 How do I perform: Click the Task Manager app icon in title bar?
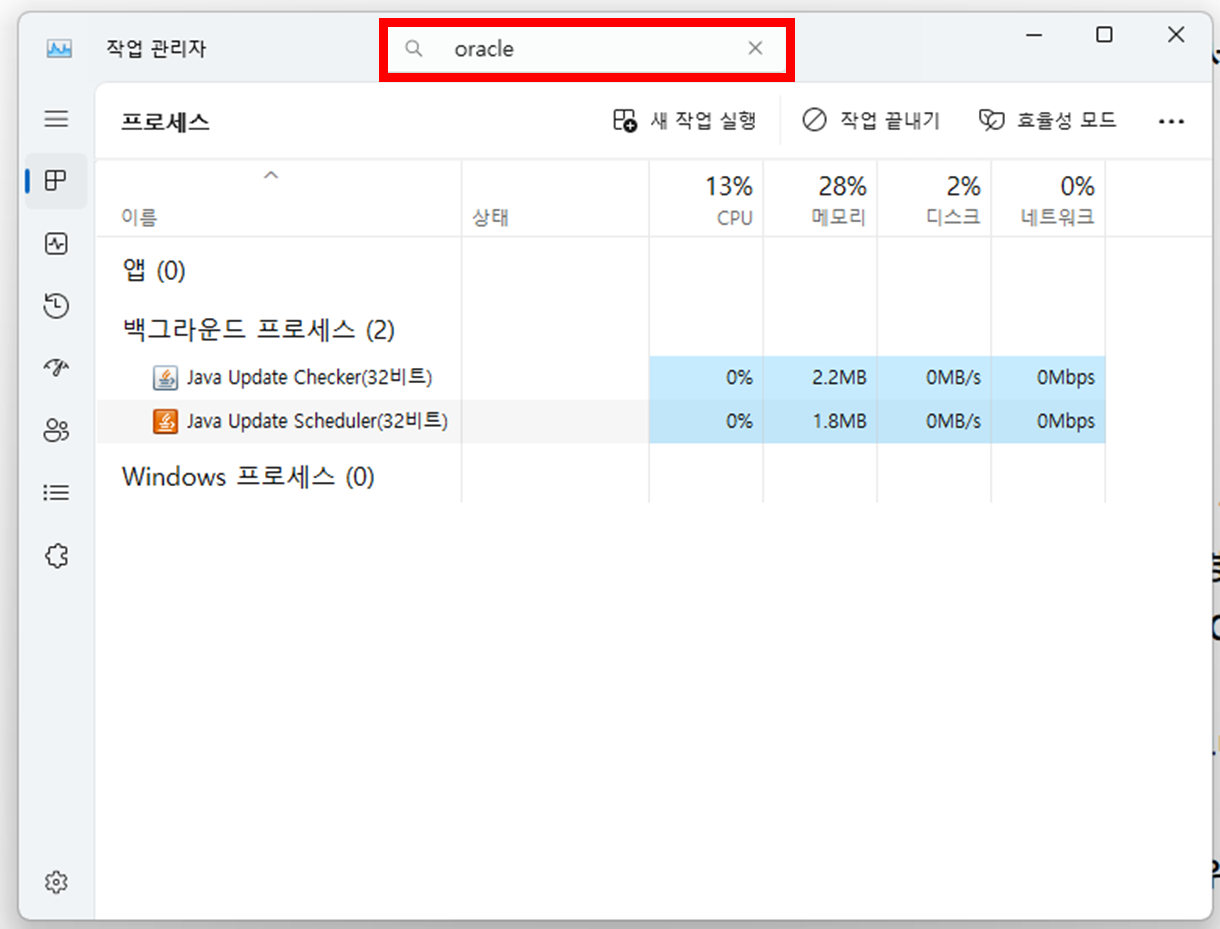point(59,48)
